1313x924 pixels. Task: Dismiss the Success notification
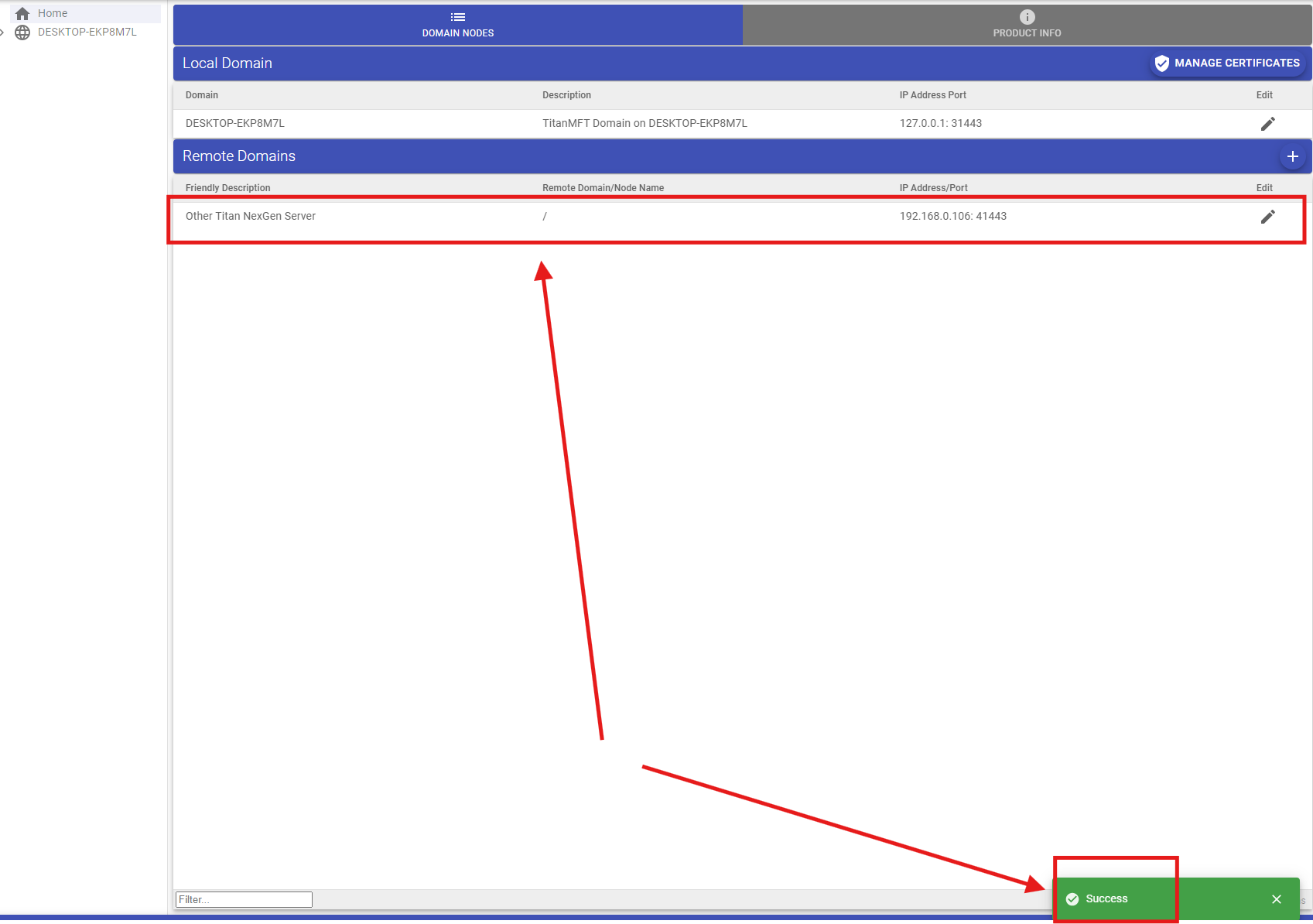1277,898
